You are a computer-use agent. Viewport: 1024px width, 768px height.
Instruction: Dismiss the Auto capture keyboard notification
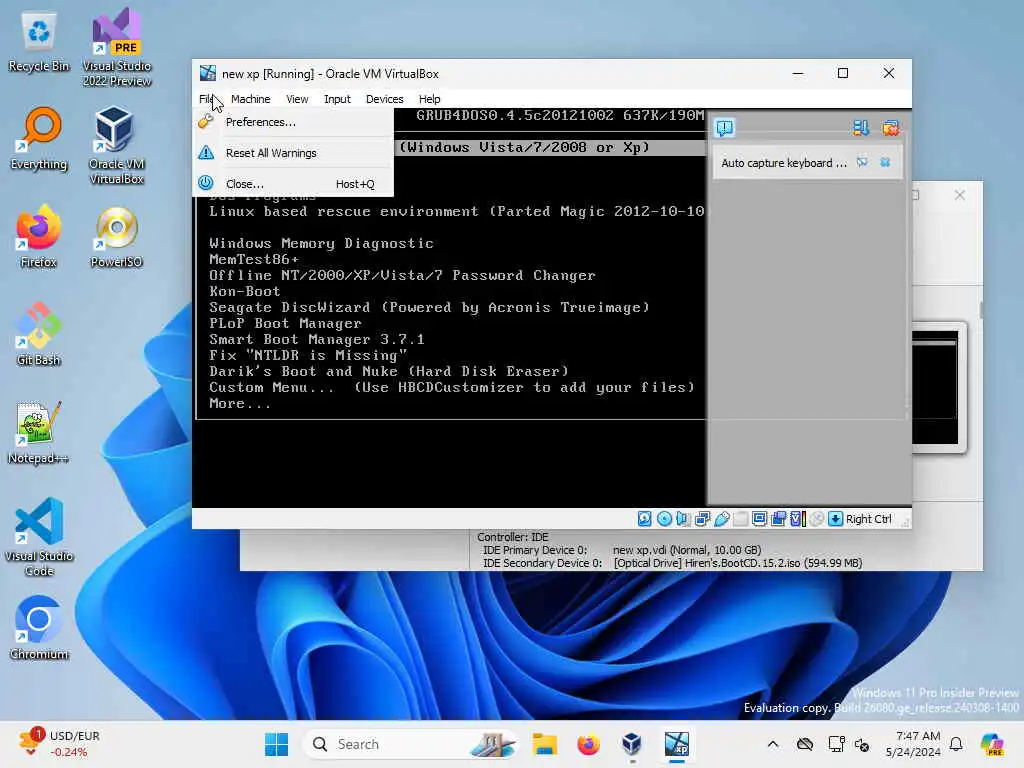(x=885, y=162)
